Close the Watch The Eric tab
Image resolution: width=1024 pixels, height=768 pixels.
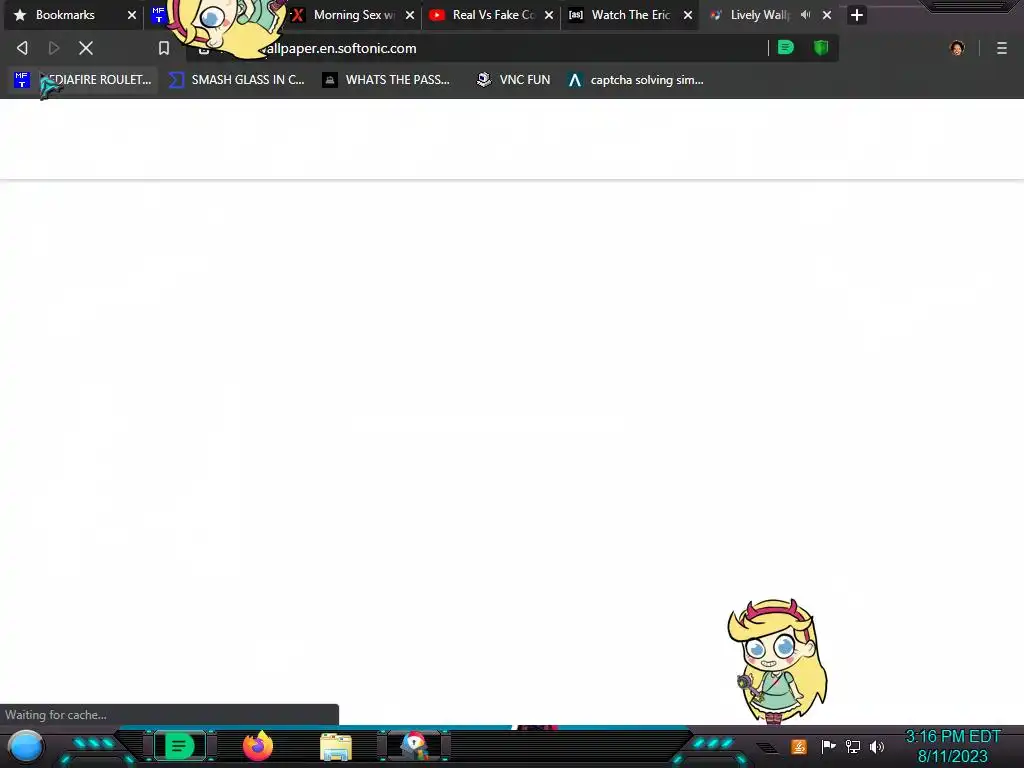(x=688, y=15)
